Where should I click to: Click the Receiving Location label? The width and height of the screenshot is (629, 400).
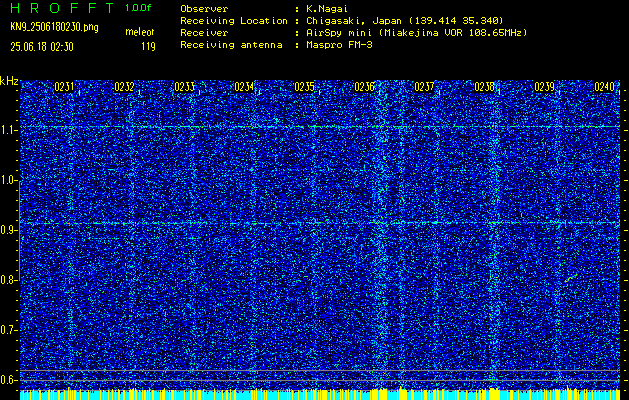pos(234,20)
